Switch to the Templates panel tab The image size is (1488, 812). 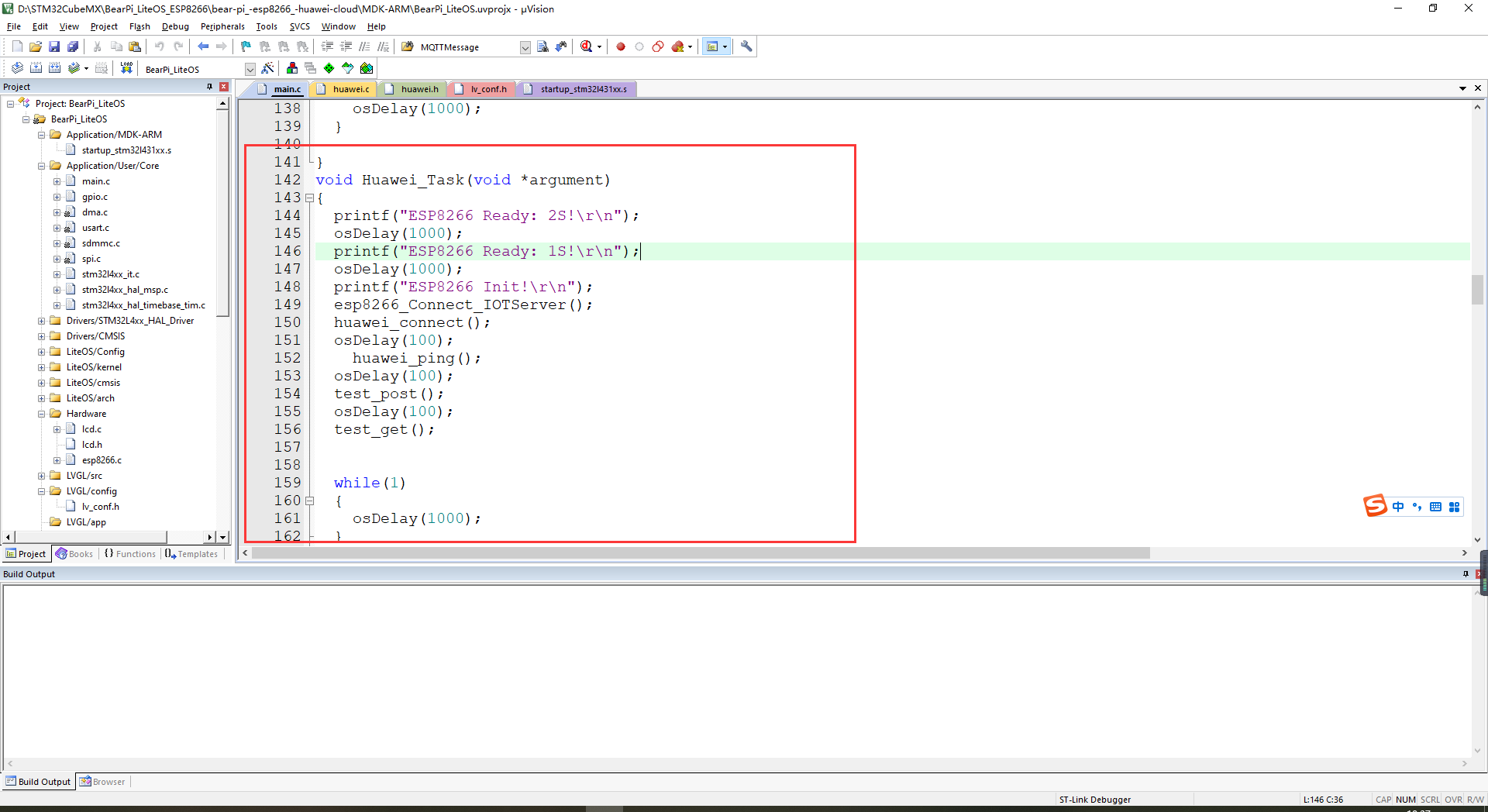(x=191, y=554)
